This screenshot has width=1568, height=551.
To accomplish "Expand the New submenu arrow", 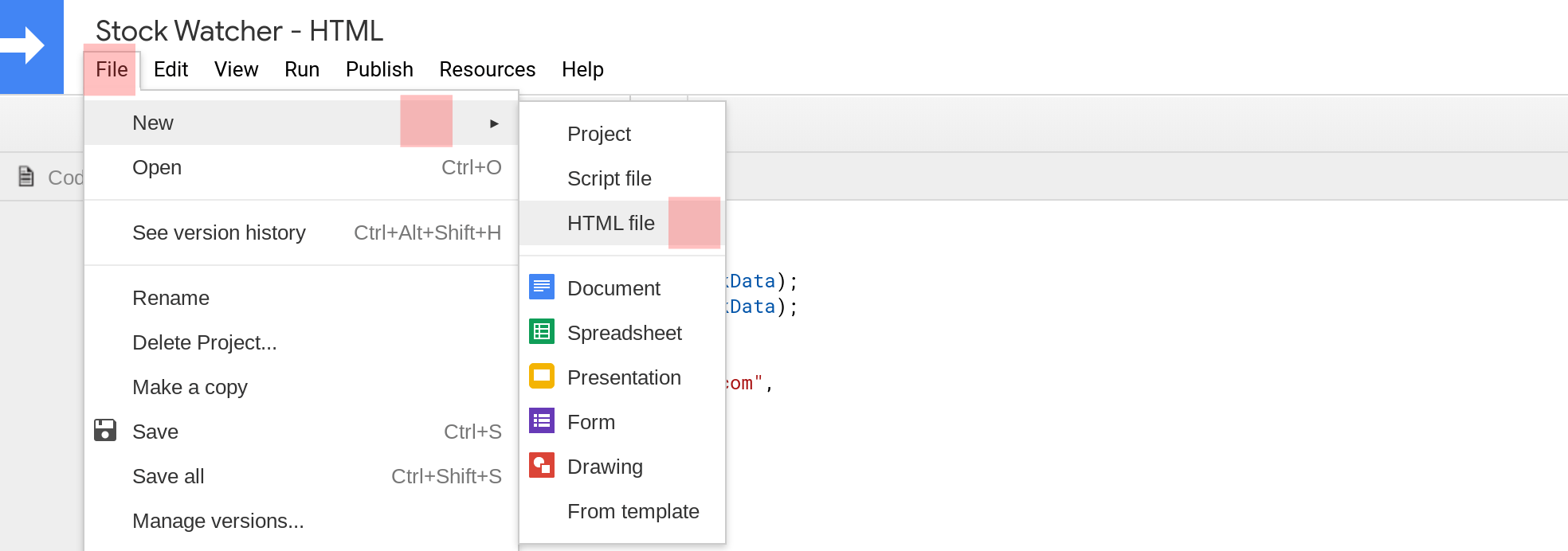I will (x=494, y=123).
